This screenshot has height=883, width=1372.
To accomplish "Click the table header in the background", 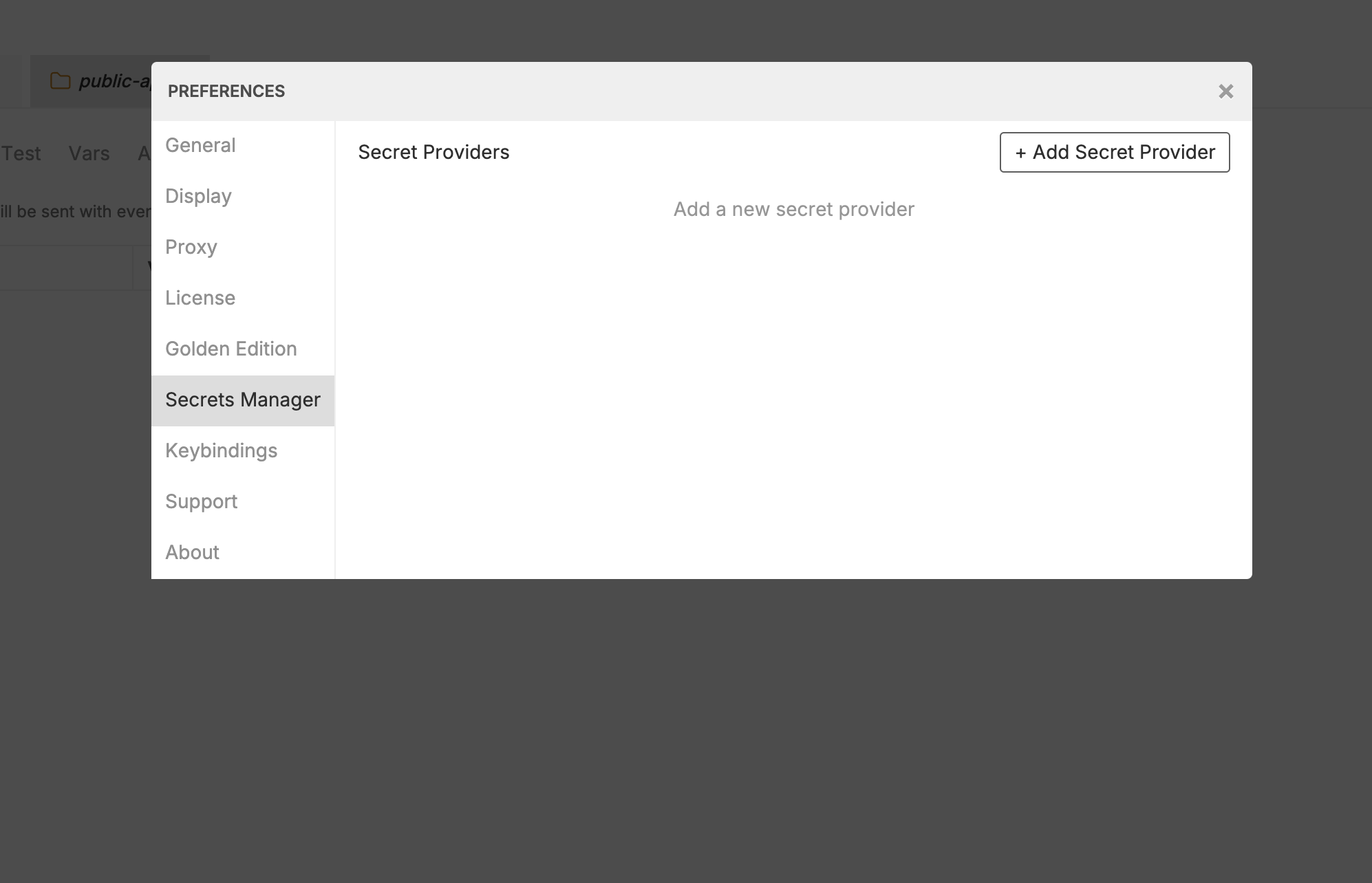I will [65, 267].
